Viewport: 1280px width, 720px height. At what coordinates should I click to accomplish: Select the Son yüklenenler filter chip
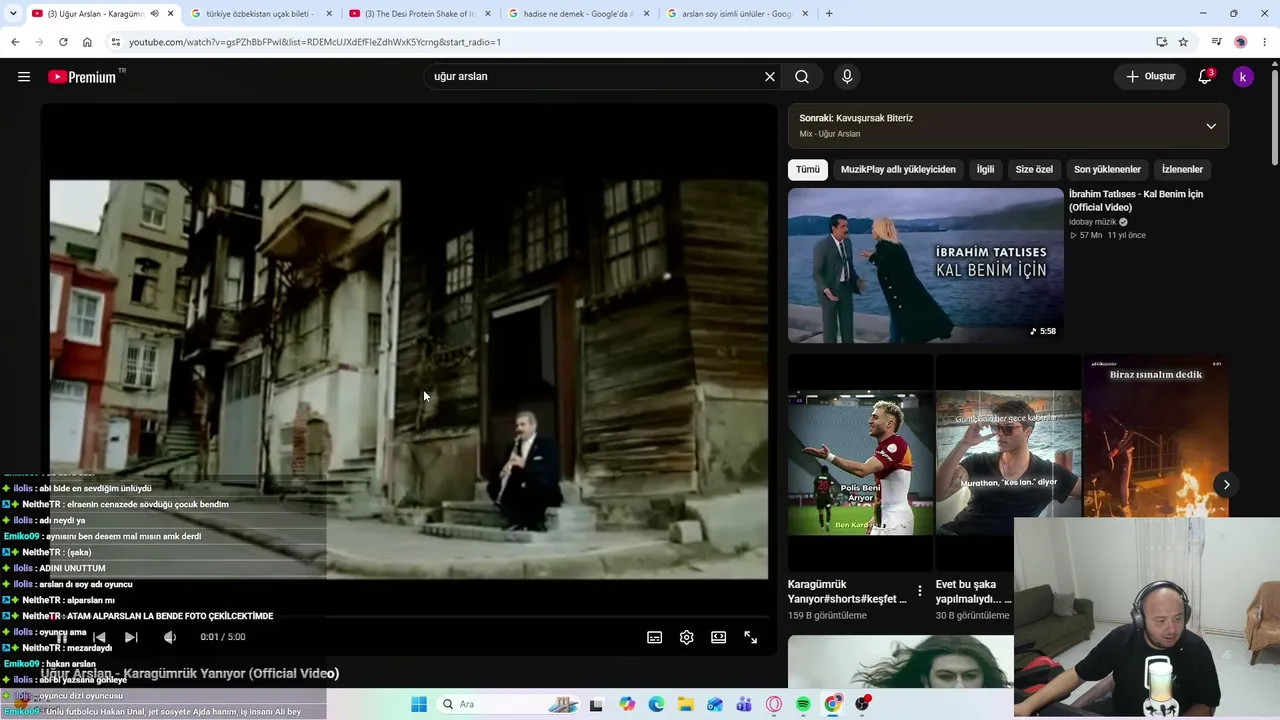point(1107,170)
